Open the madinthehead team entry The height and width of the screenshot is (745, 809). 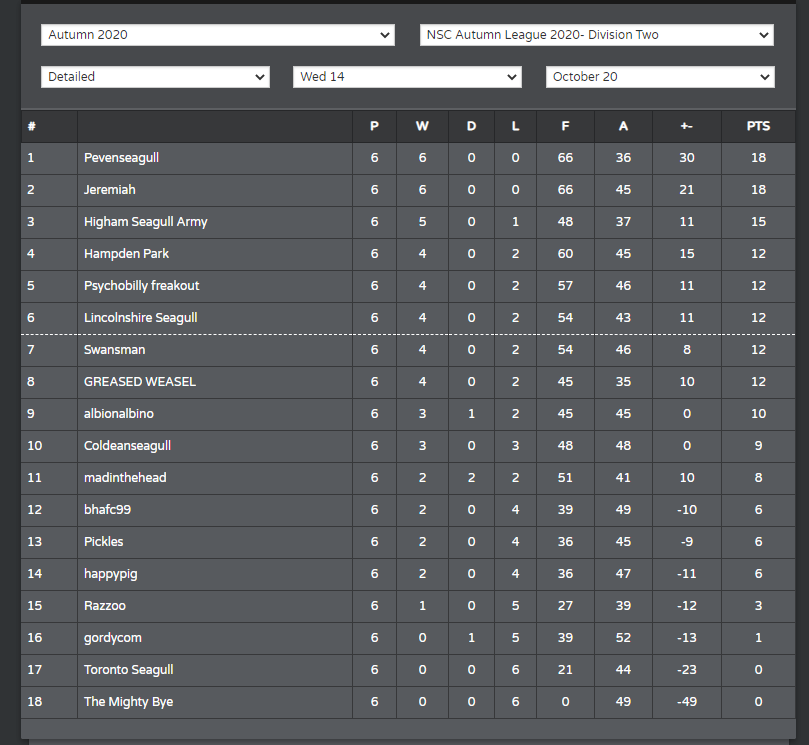click(125, 478)
